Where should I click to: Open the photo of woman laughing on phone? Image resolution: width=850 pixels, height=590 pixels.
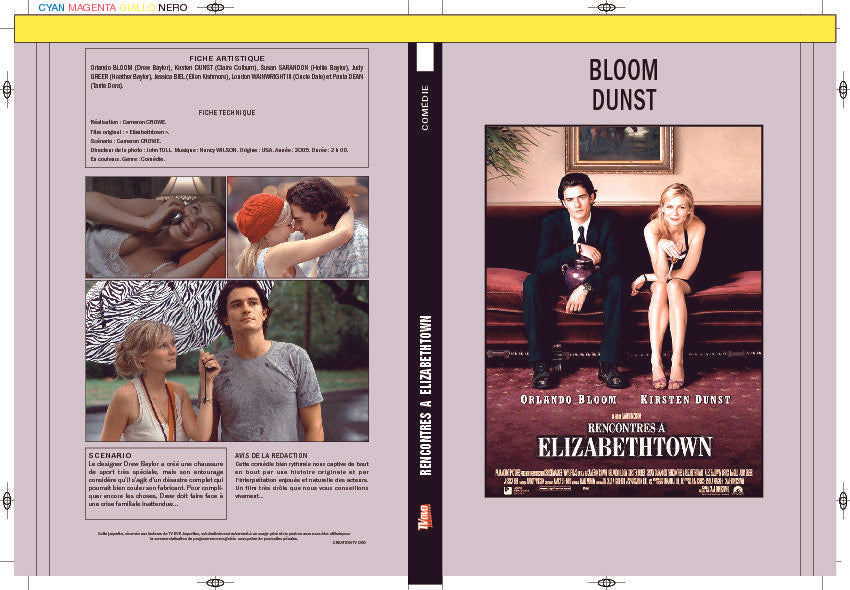[156, 227]
